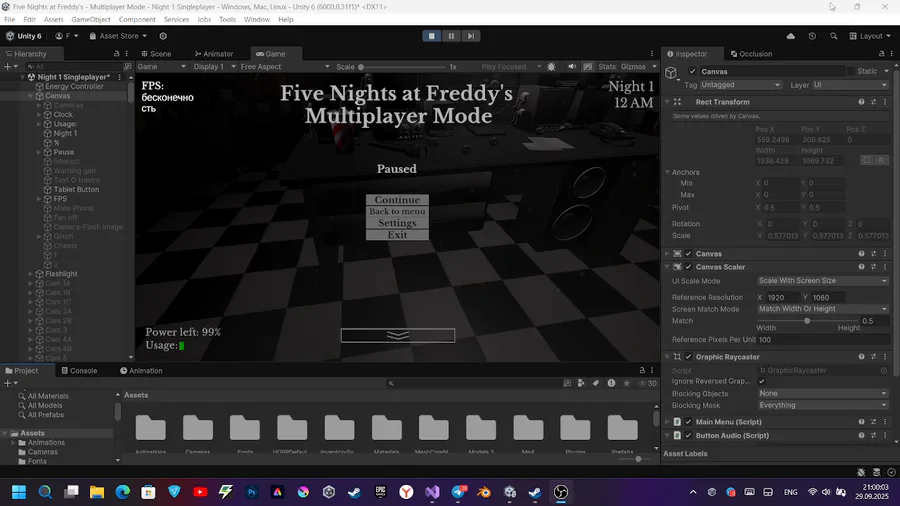Open Rect Transform preset icon

873,102
